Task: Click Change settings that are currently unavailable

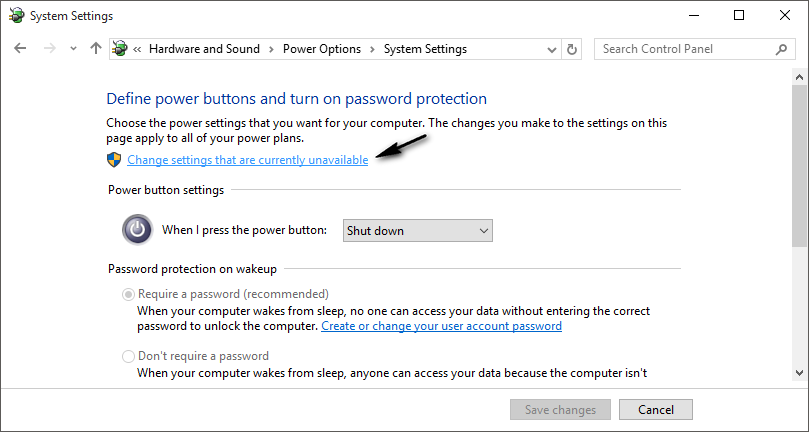Action: coord(247,160)
